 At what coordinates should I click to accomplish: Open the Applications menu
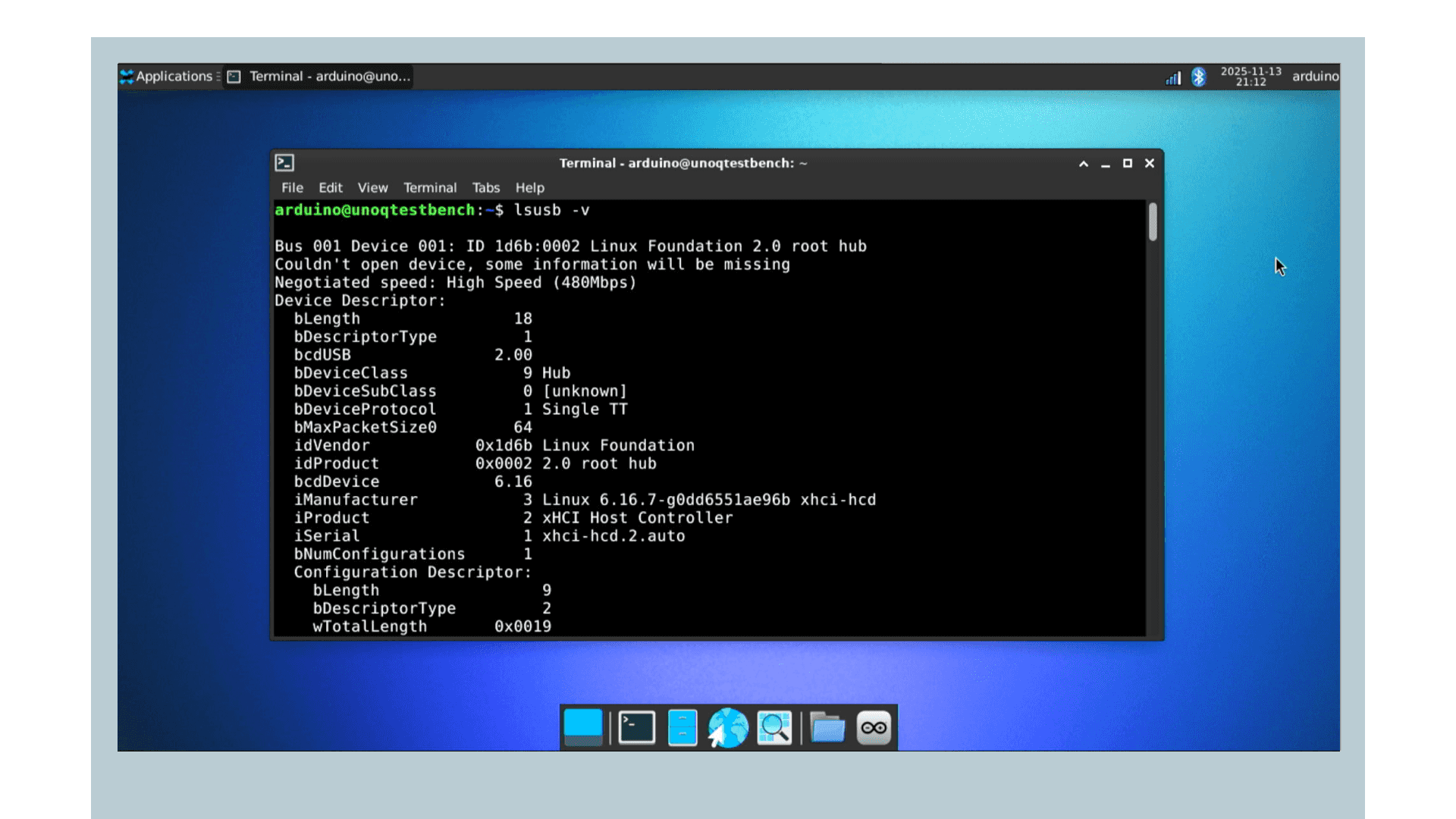[x=168, y=76]
